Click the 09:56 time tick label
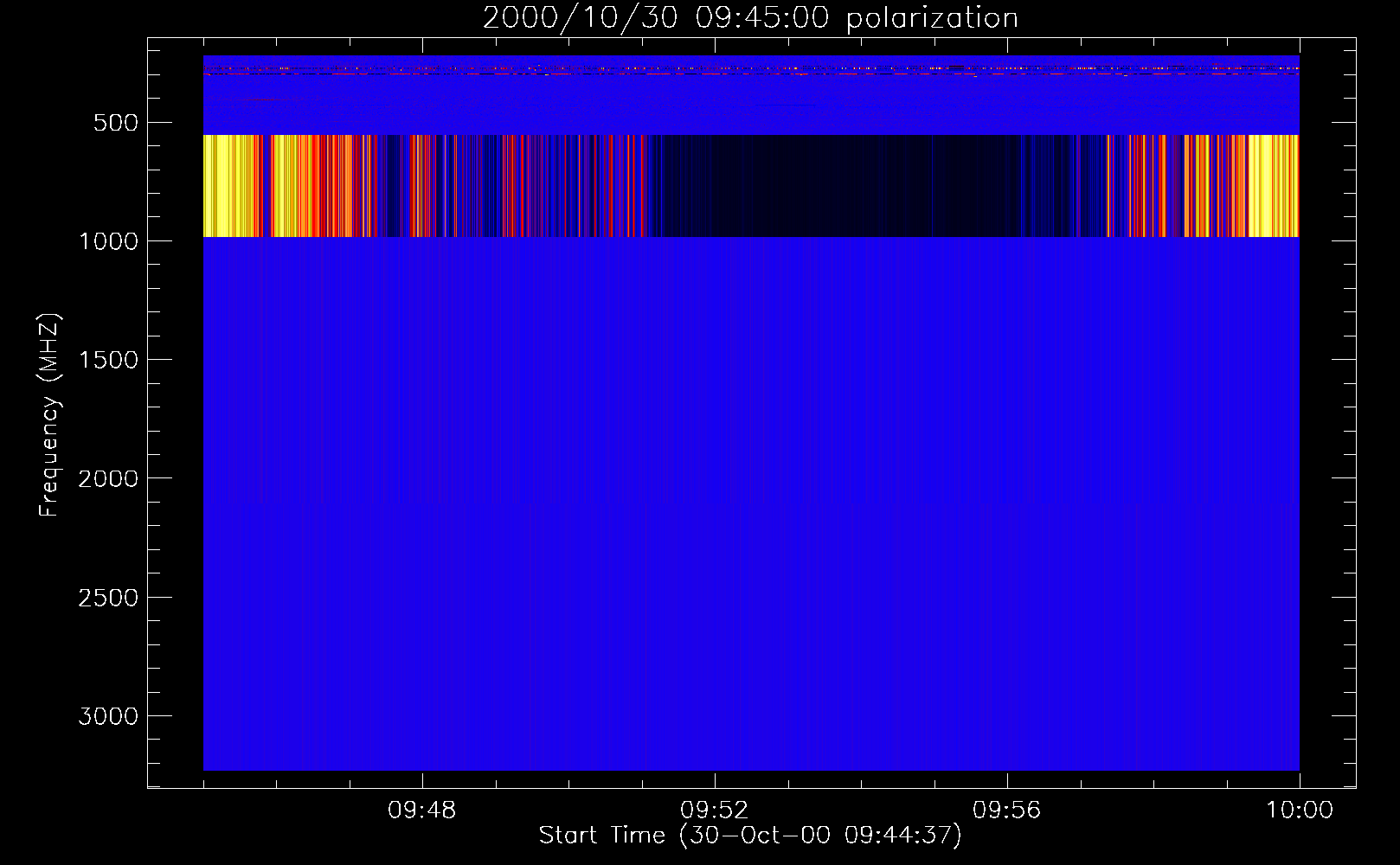 coord(1007,811)
